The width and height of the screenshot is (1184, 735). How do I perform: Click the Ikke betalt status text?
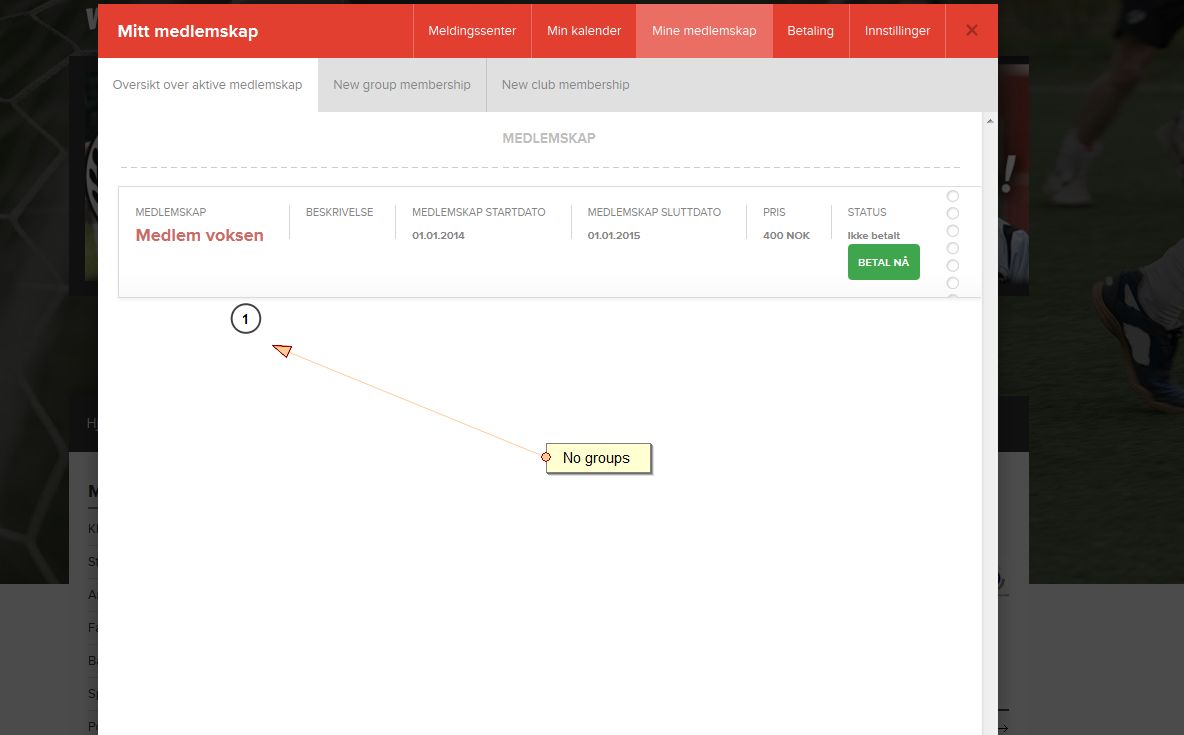tap(874, 236)
